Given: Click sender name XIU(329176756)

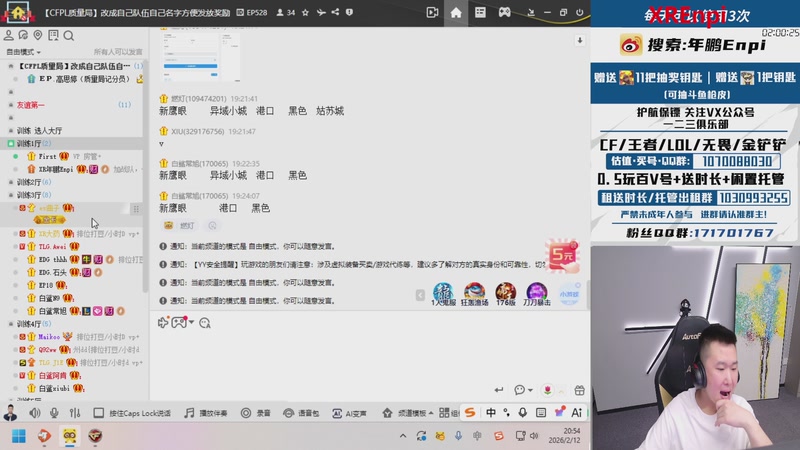Looking at the screenshot, I should [x=197, y=131].
